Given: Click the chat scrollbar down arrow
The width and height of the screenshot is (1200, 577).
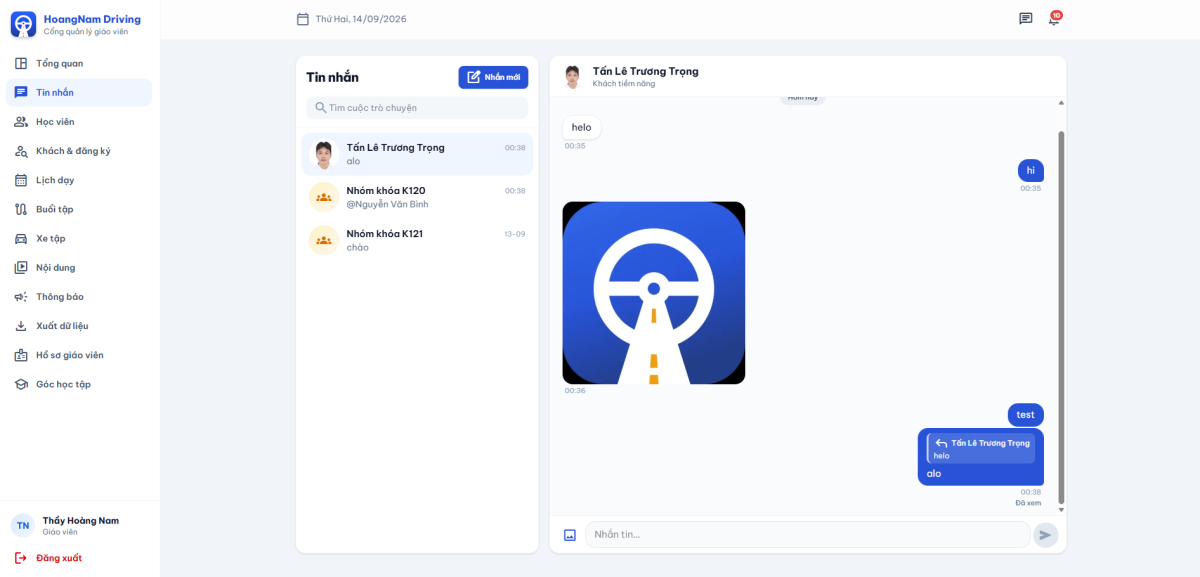Looking at the screenshot, I should point(1061,510).
